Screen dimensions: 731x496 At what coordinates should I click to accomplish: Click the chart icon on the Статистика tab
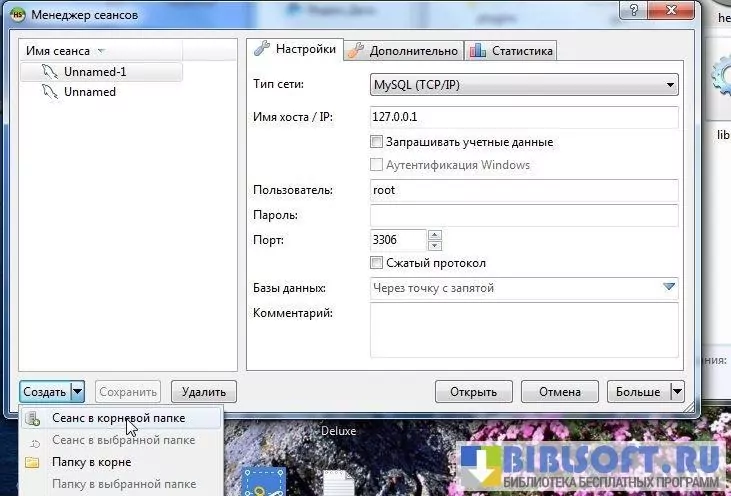(477, 50)
